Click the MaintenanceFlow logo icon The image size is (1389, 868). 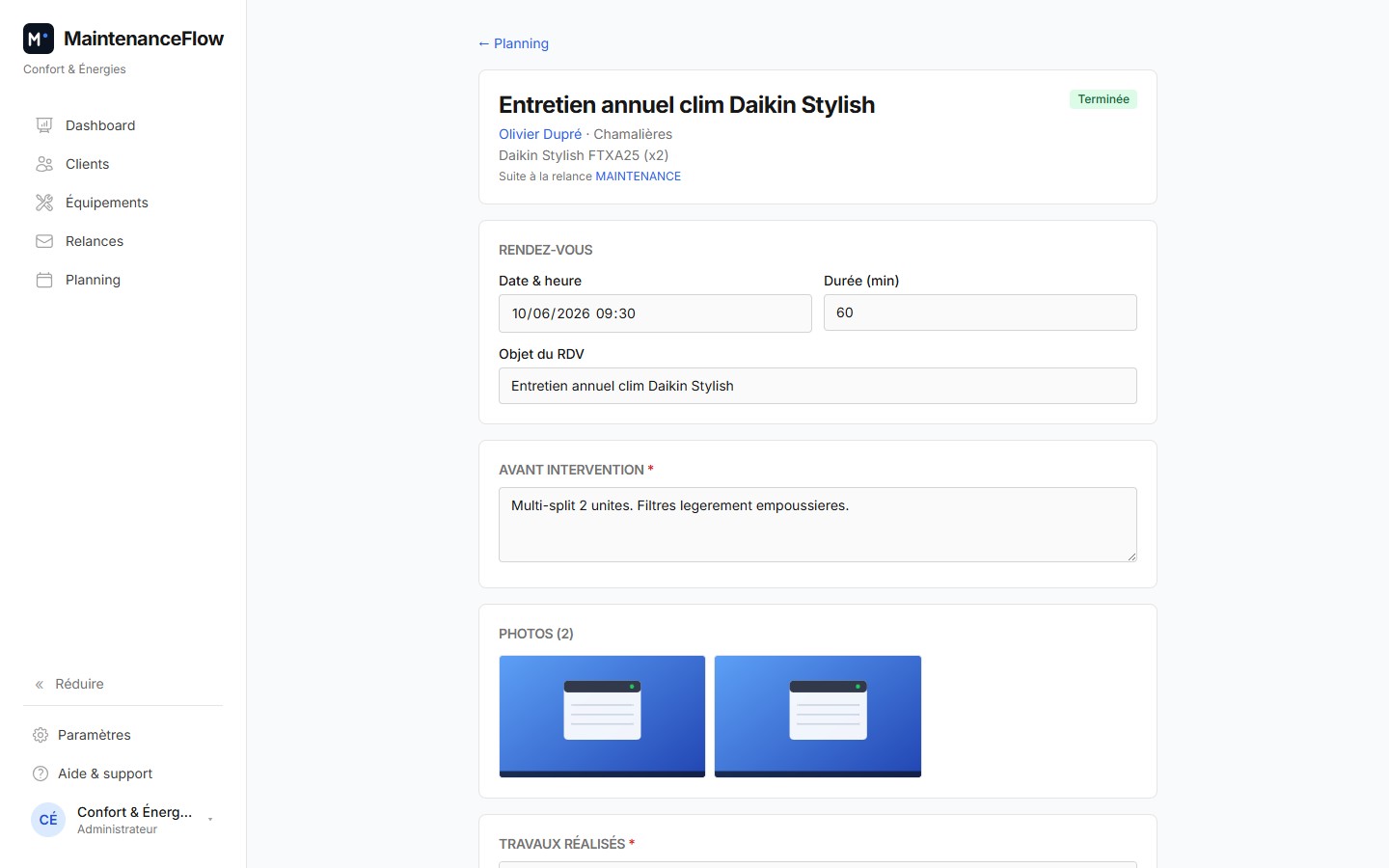pyautogui.click(x=39, y=39)
